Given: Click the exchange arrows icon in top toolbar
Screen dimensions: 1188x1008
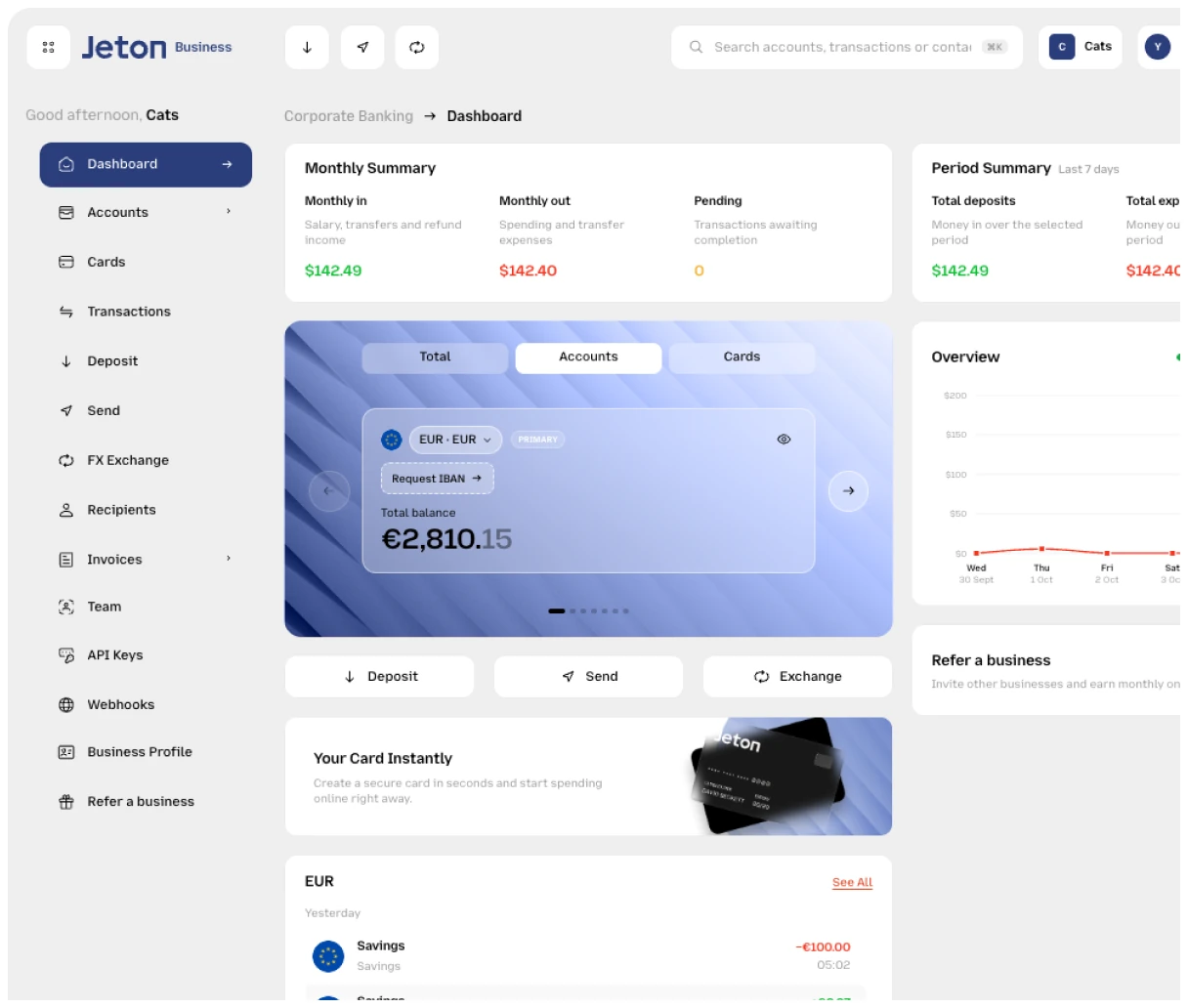Looking at the screenshot, I should 417,47.
